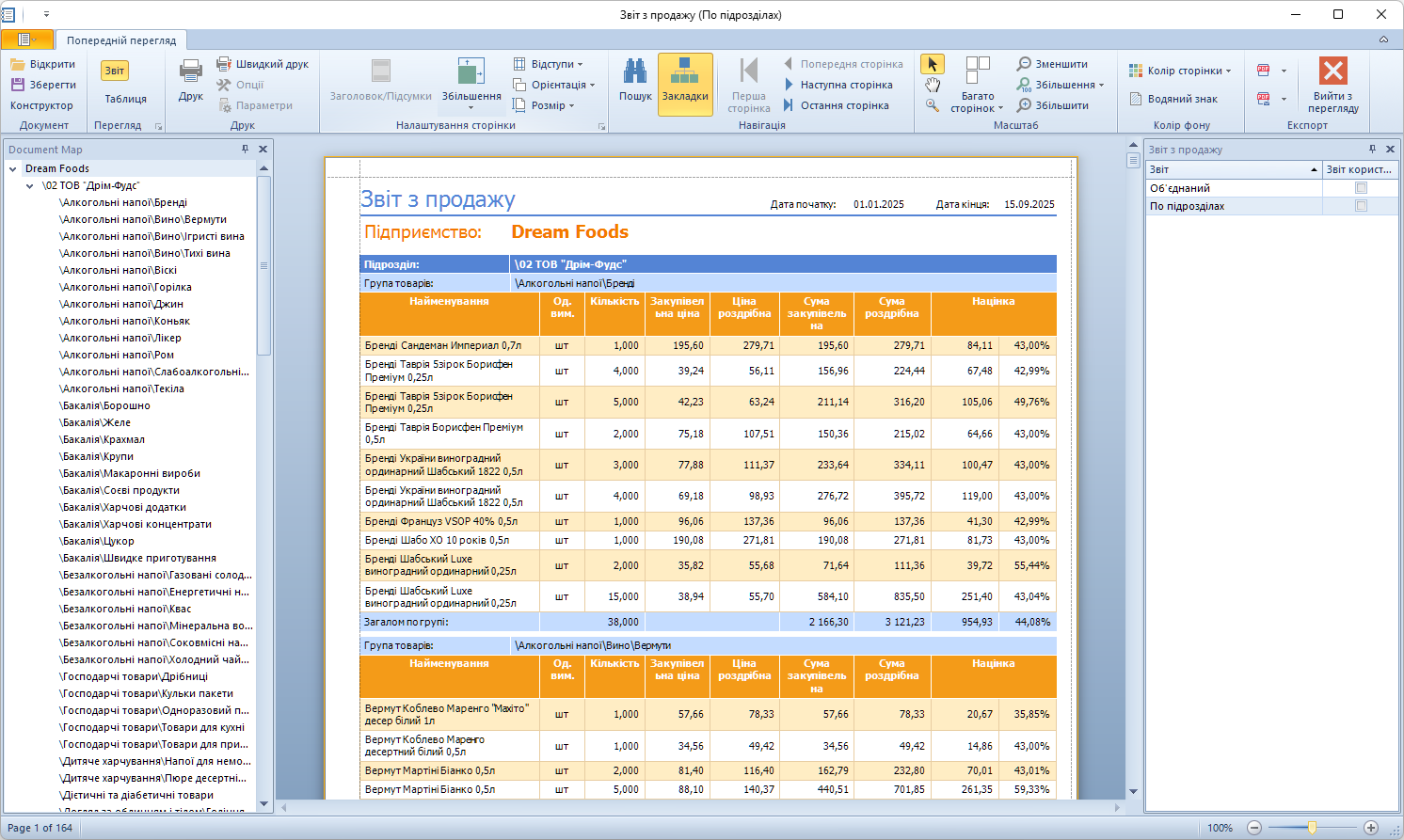Click the Watermark (Водяний знак) button
The width and height of the screenshot is (1404, 840).
tap(1173, 99)
